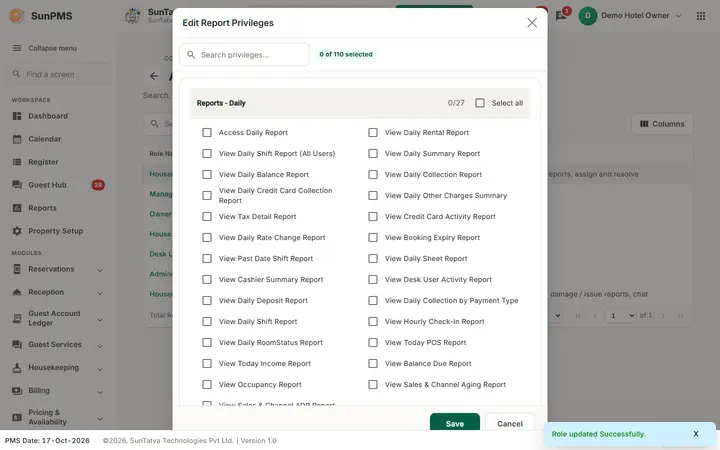Click the Pricing & Availability icon
The height and width of the screenshot is (450, 720).
[x=17, y=417]
